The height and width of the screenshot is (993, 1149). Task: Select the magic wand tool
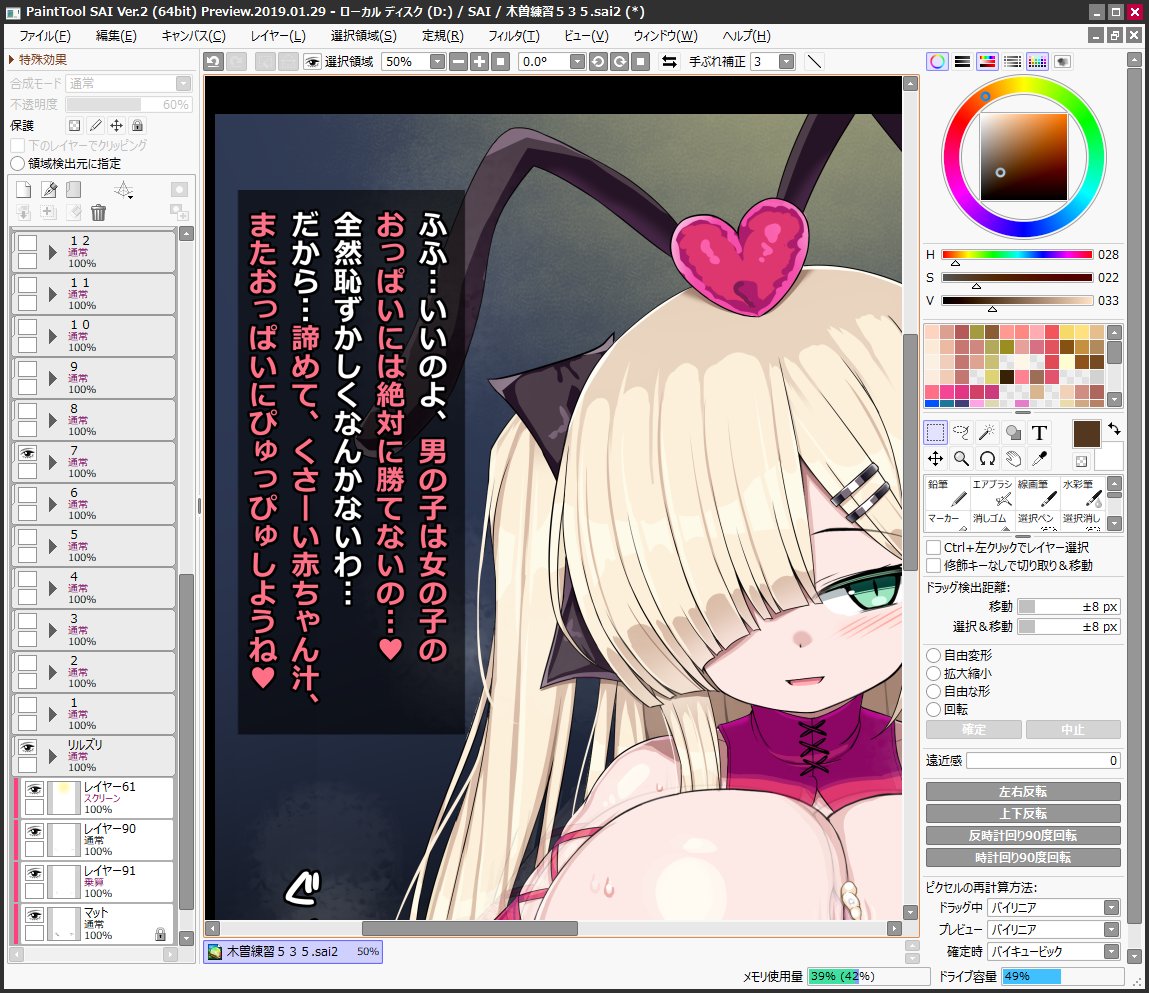coord(987,432)
